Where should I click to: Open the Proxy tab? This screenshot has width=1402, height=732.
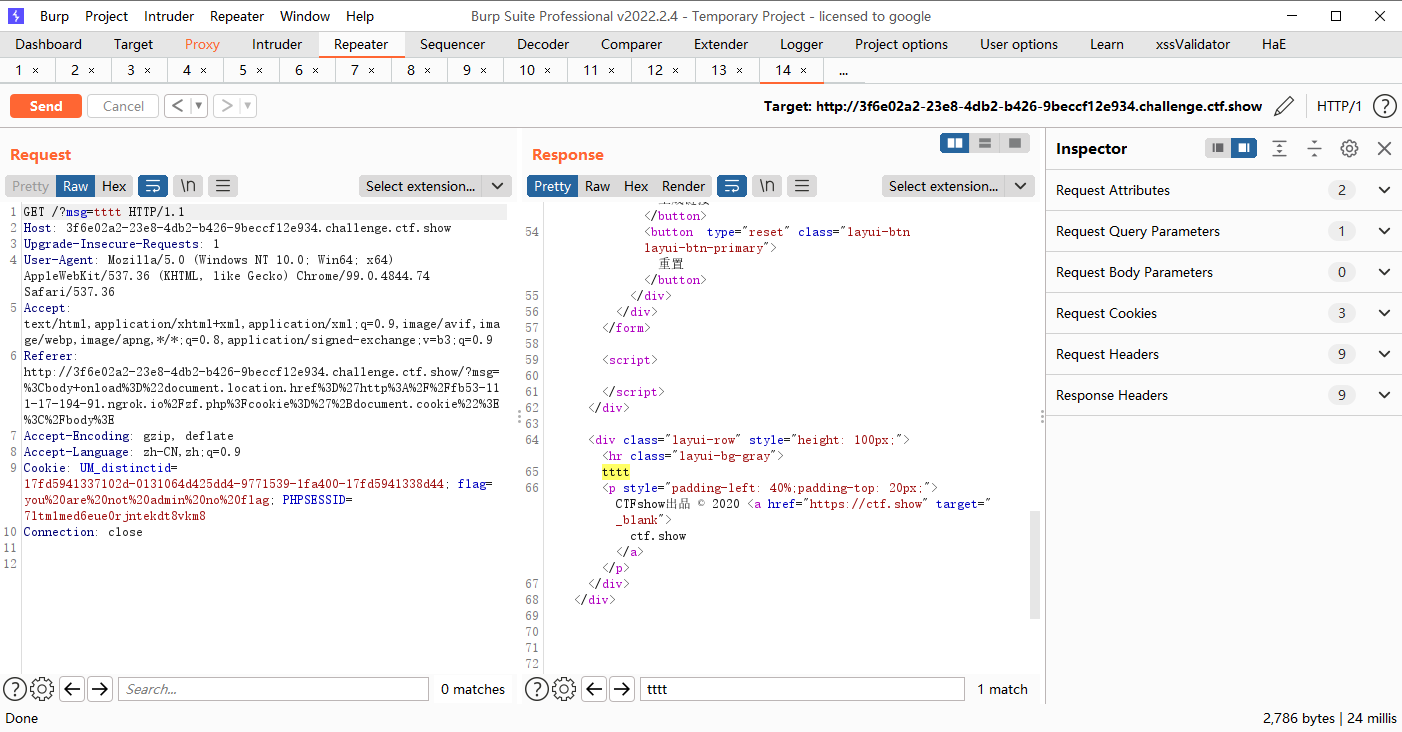pos(202,44)
